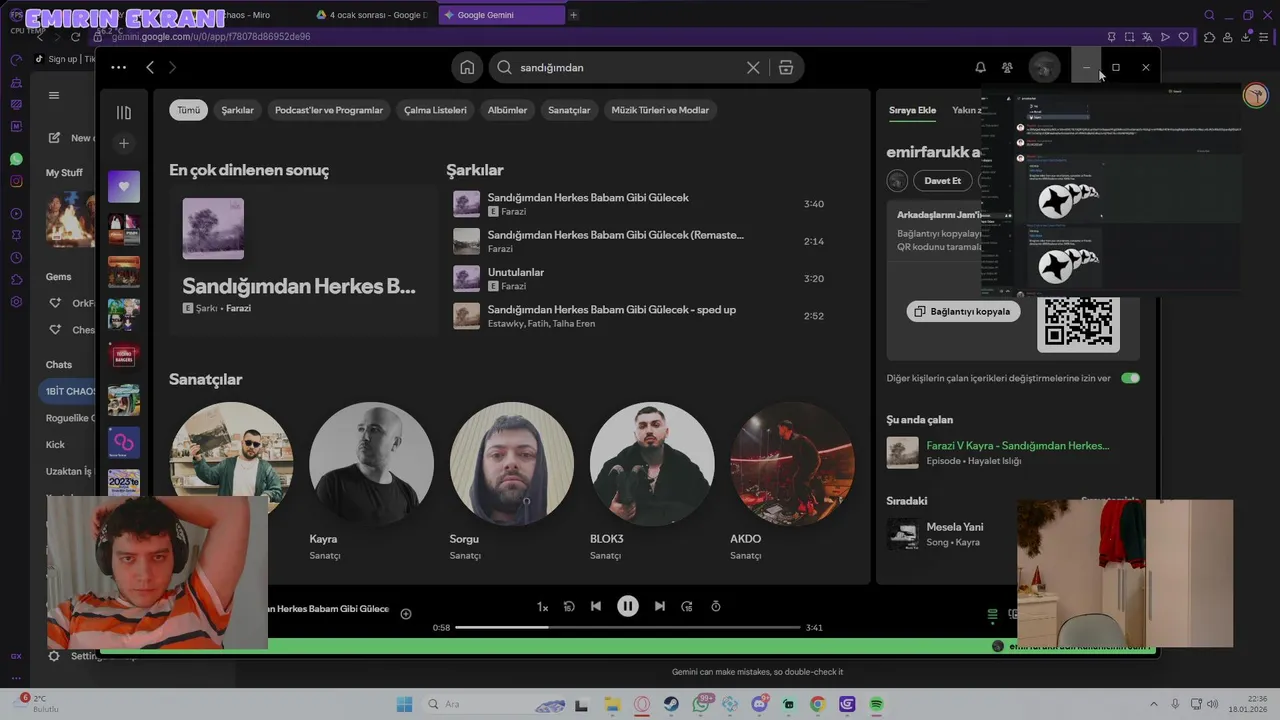Expand Your Library sidebar icon

(x=124, y=112)
